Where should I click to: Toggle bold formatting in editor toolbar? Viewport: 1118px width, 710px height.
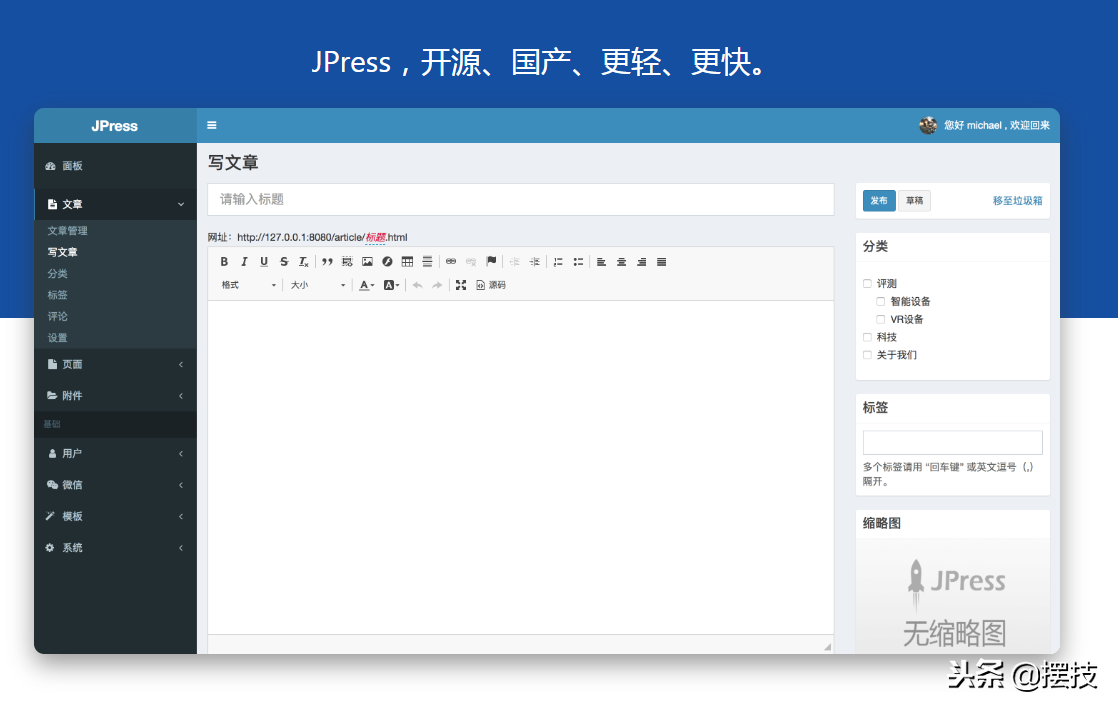(224, 262)
